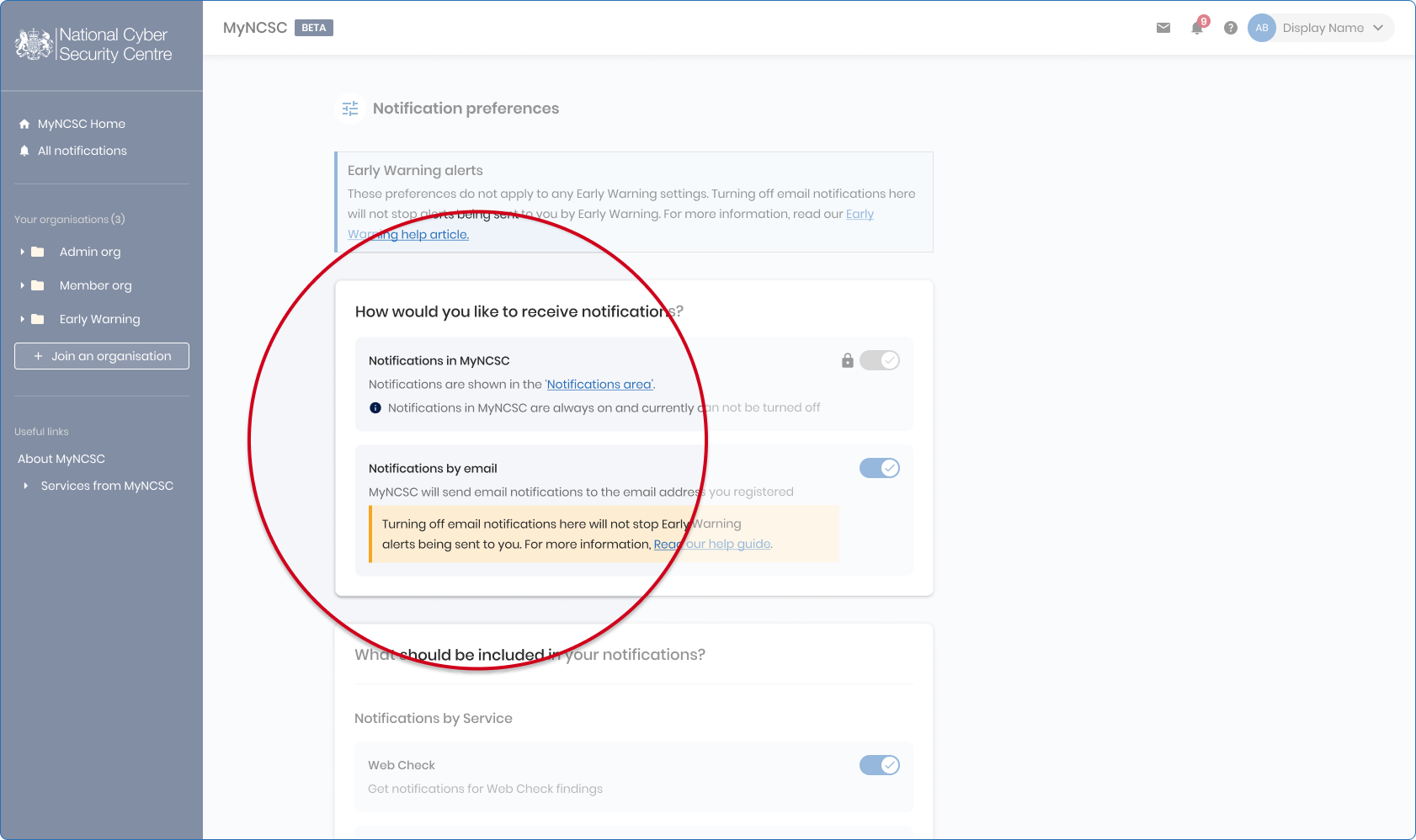
Task: Expand the Member org tree arrow
Action: (22, 285)
